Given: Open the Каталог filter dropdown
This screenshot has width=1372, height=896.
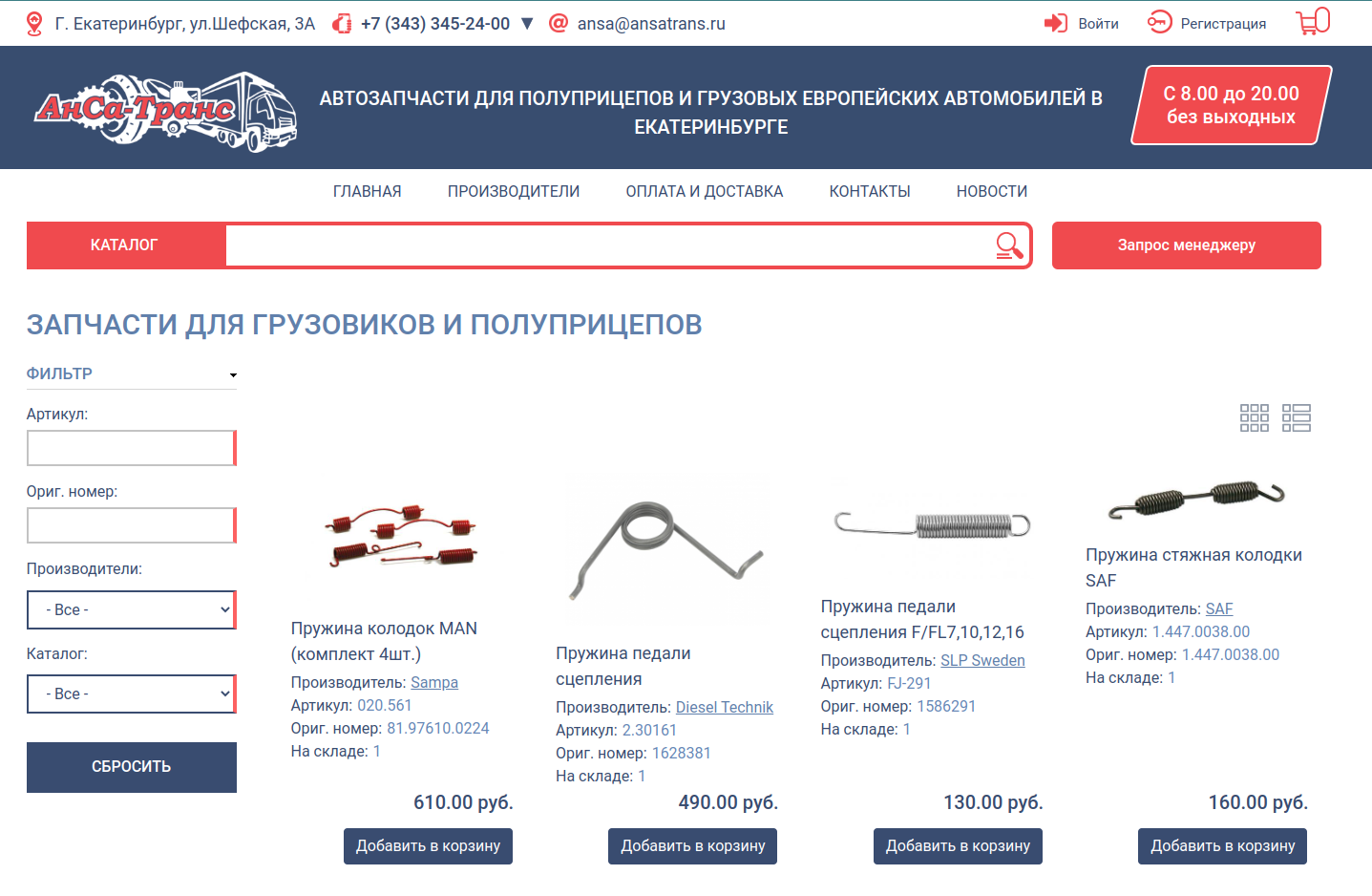Looking at the screenshot, I should tap(132, 693).
